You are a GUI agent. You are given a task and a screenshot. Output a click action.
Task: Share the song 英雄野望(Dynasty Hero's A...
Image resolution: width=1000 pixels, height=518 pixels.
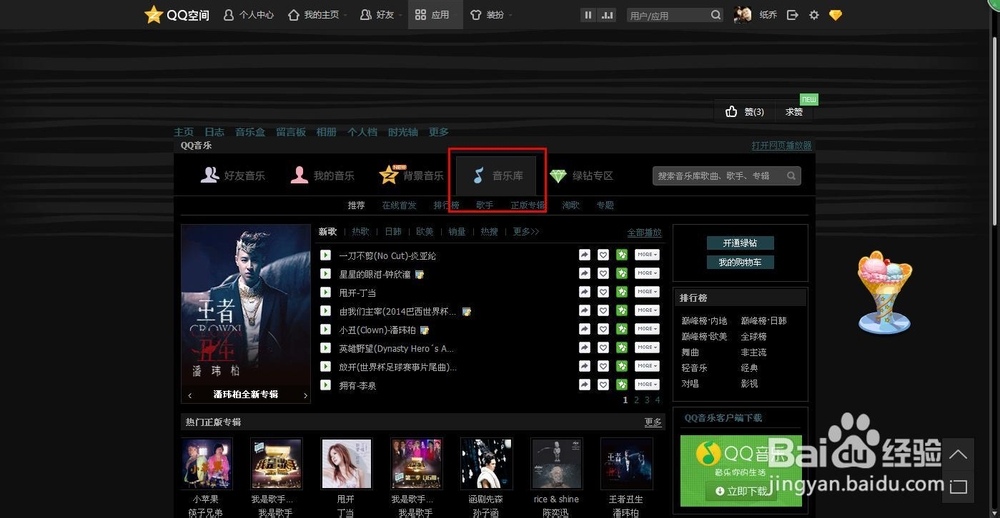click(584, 348)
